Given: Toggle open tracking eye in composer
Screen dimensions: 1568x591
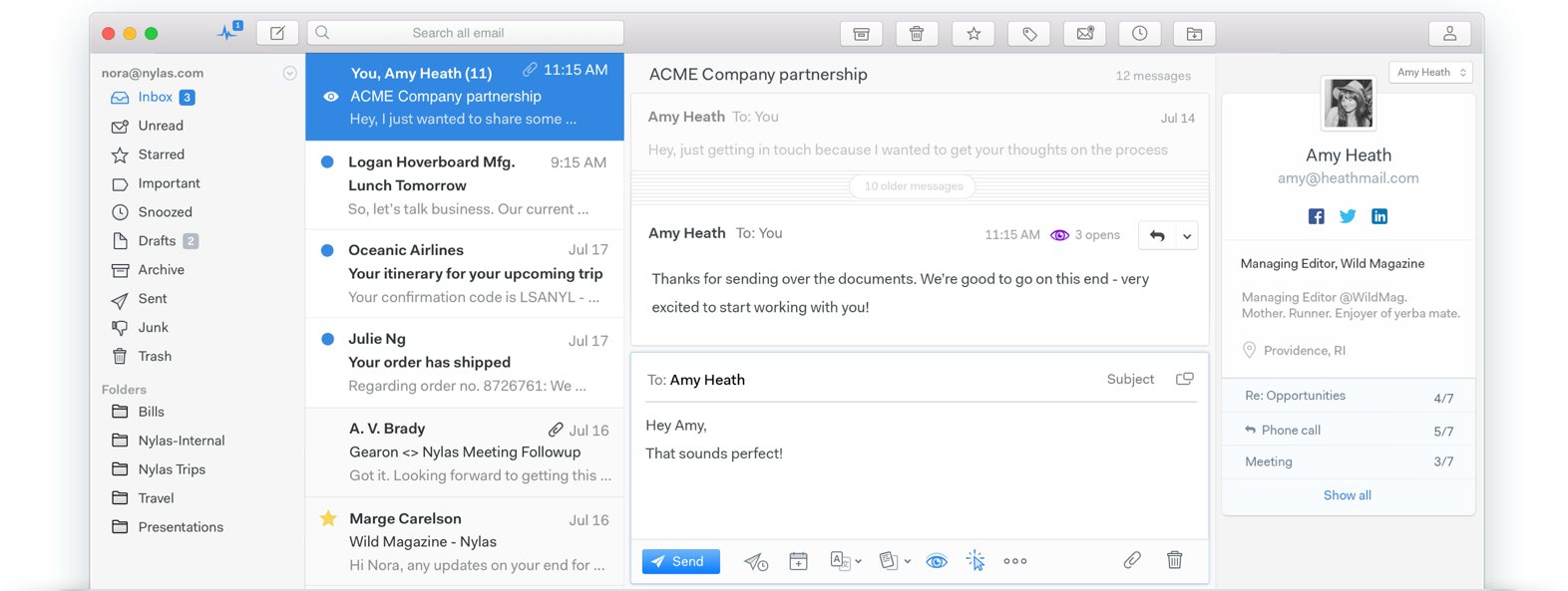Looking at the screenshot, I should pyautogui.click(x=937, y=562).
